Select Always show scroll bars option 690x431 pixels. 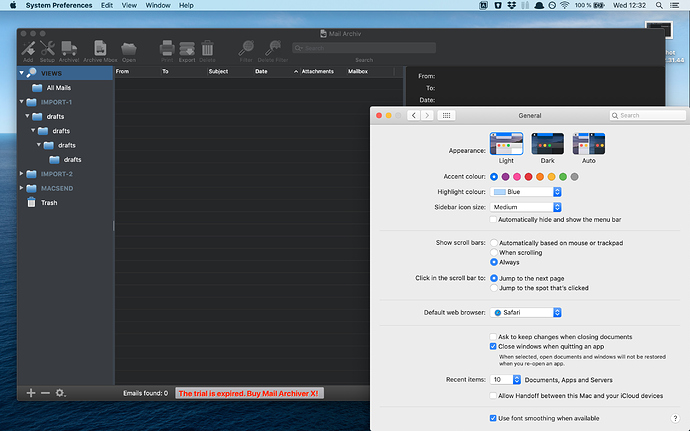494,262
